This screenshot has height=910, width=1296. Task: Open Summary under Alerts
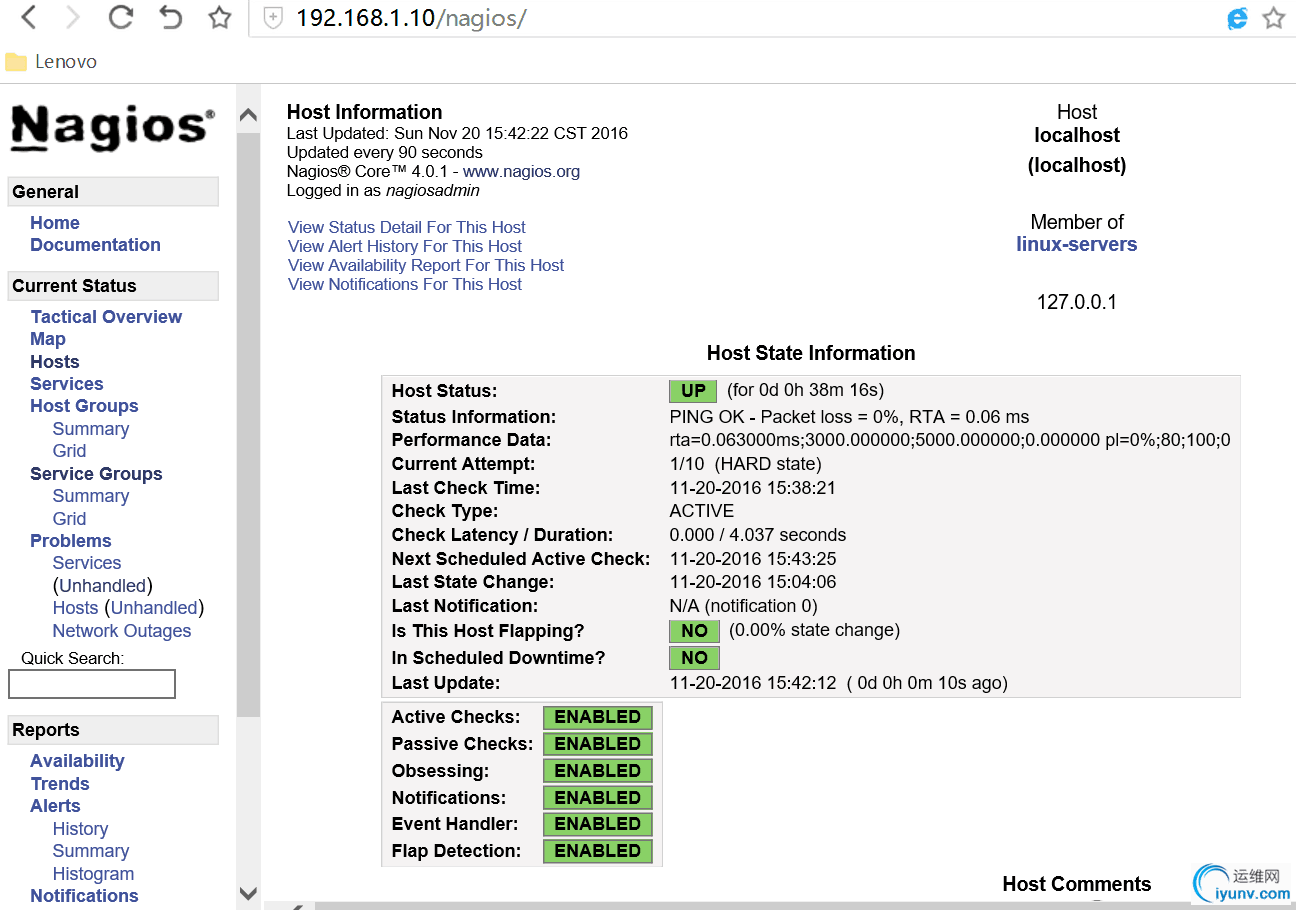[x=91, y=851]
